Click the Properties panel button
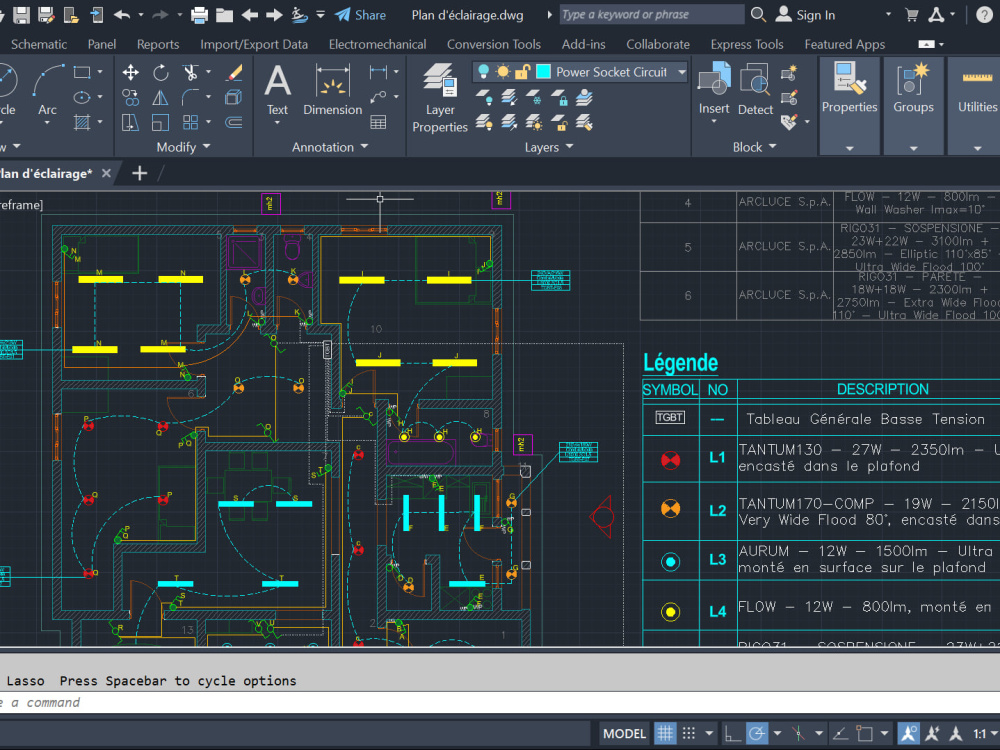This screenshot has height=750, width=1000. coord(849,105)
